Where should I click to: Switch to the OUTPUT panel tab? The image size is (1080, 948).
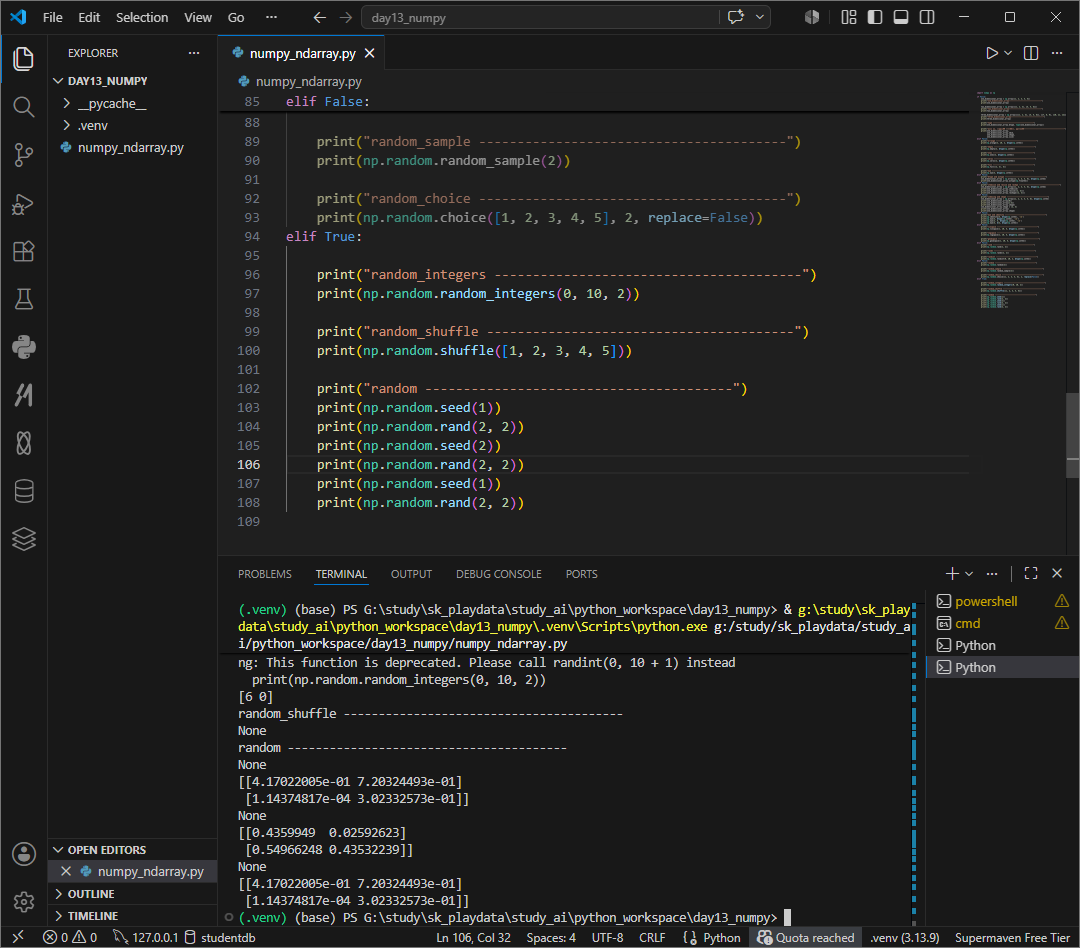(x=411, y=574)
